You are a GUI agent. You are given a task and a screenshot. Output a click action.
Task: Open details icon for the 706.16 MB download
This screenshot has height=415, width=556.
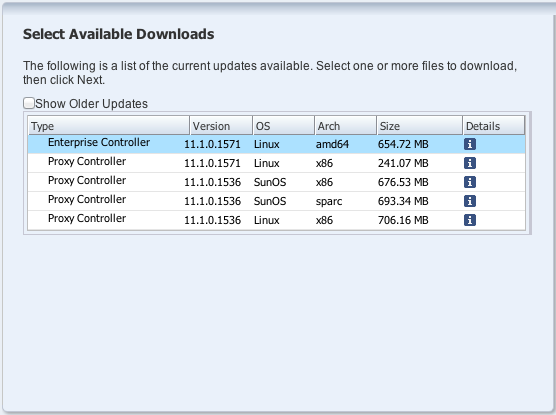pyautogui.click(x=469, y=220)
